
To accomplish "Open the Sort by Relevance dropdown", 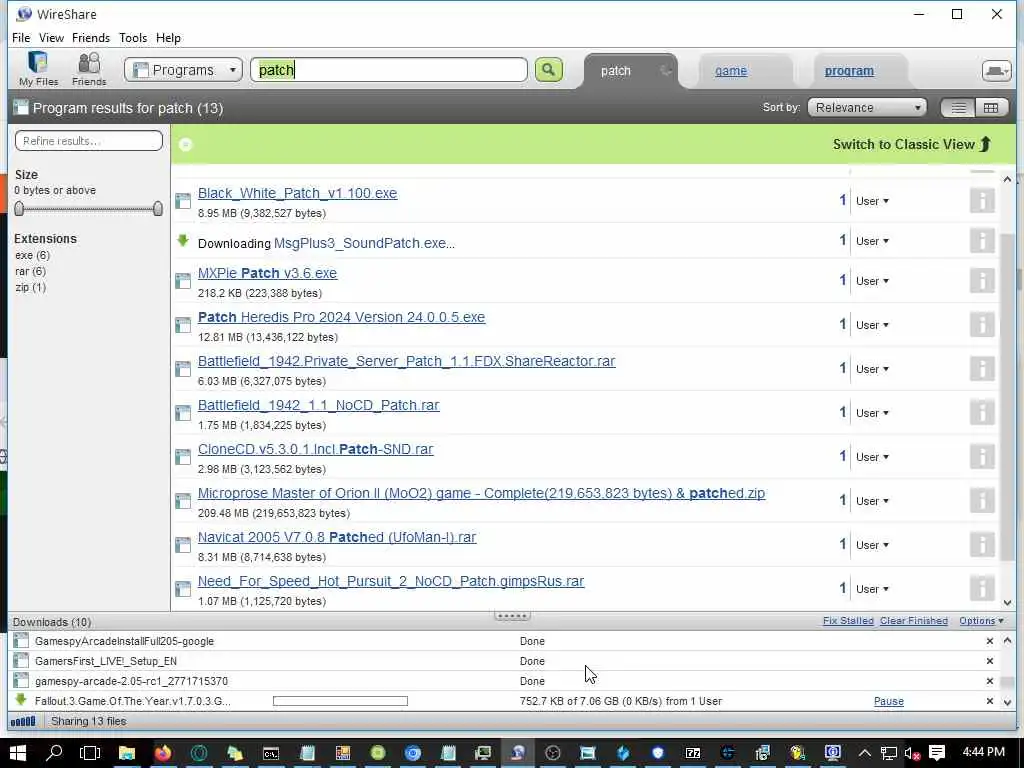I will click(x=867, y=108).
